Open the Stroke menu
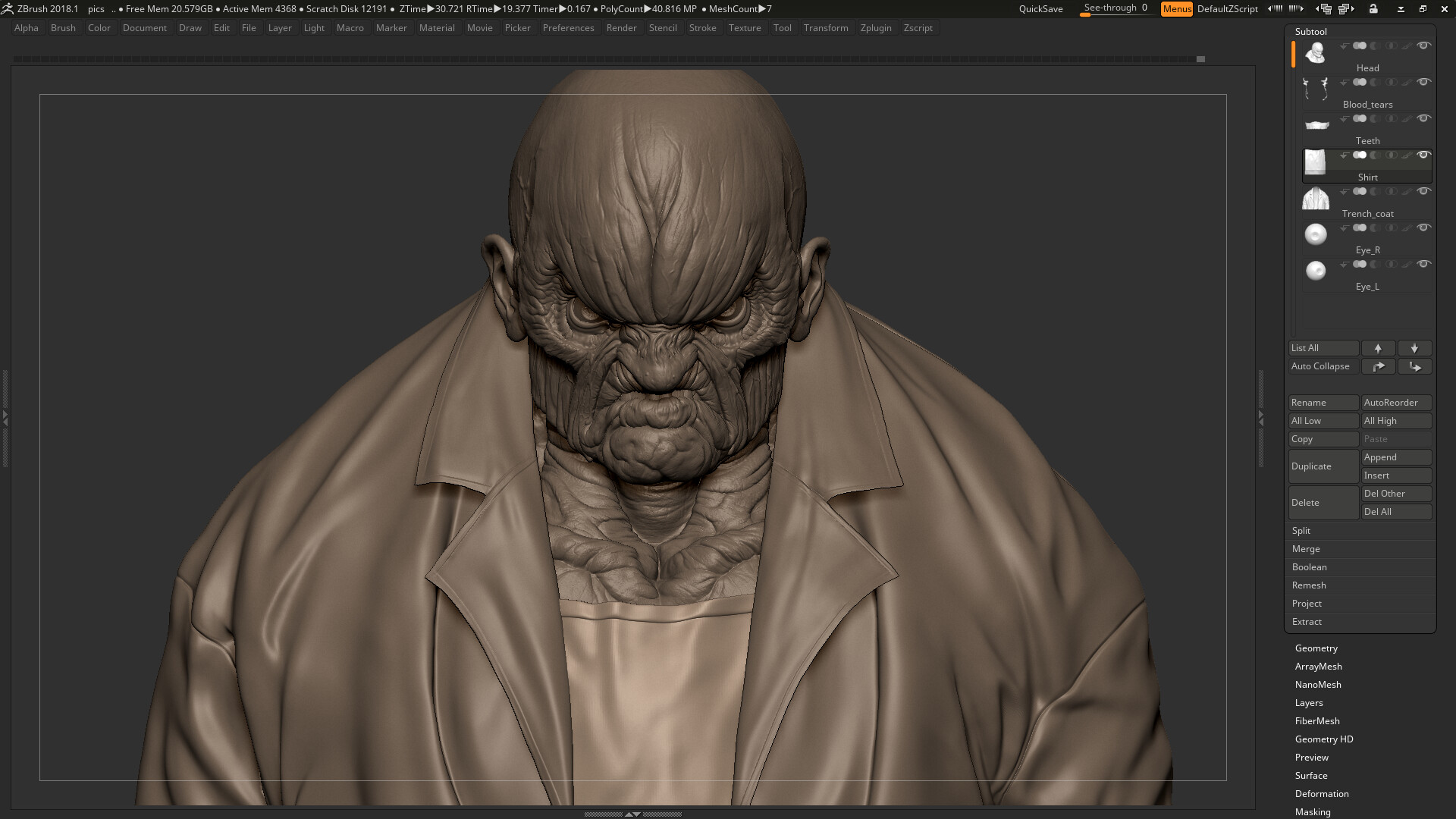This screenshot has width=1456, height=819. pos(702,27)
